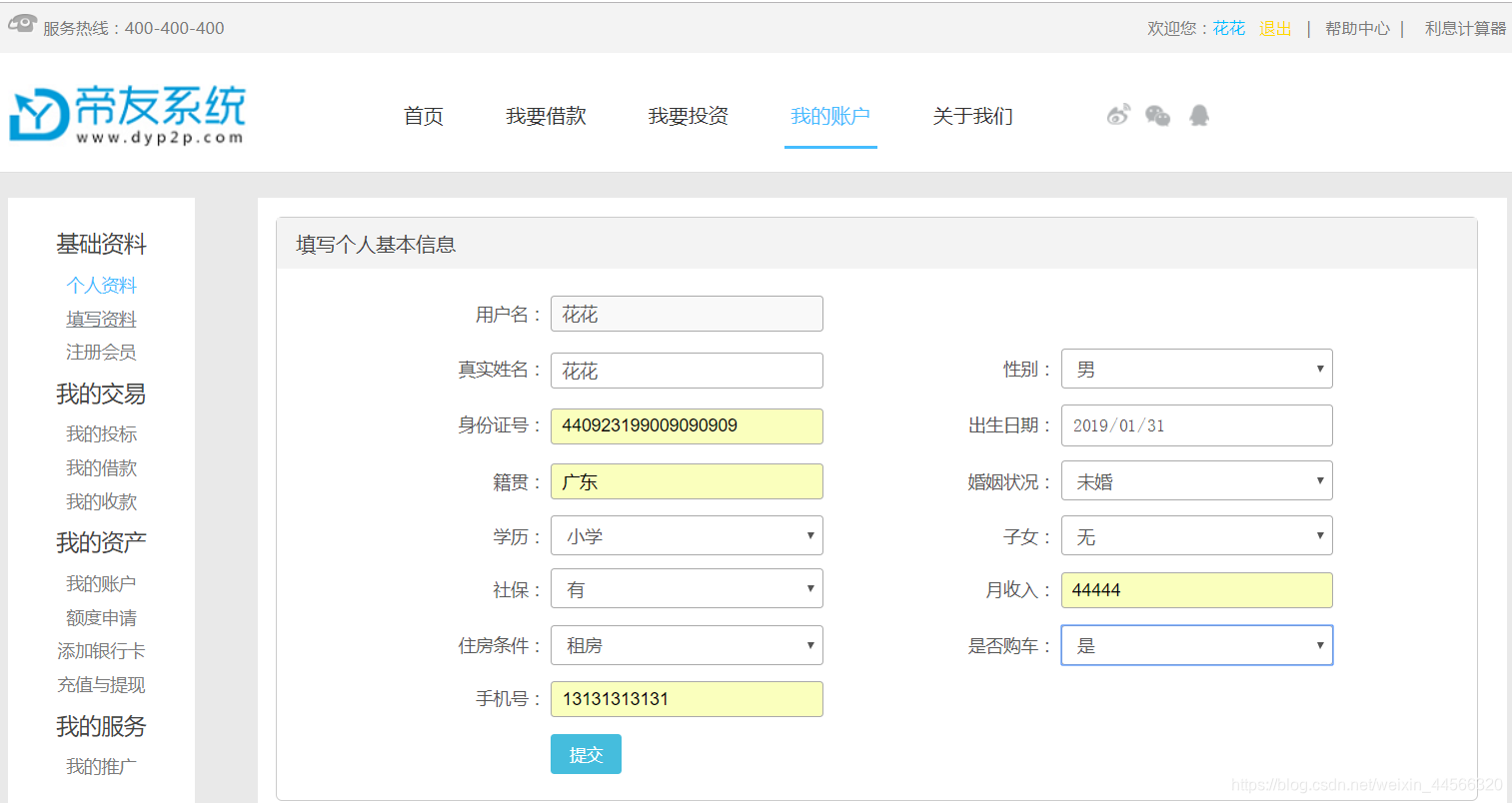Click the 帝友系统 logo
The height and width of the screenshot is (803, 1512).
pos(127,115)
